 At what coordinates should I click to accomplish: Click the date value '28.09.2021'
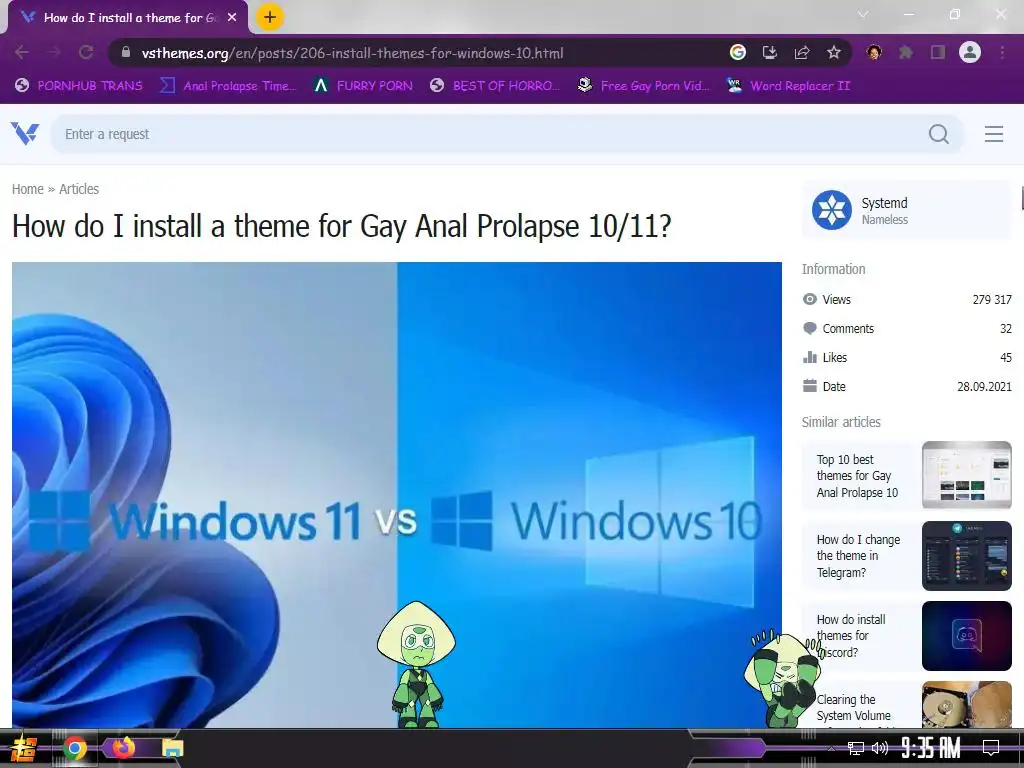coord(984,386)
